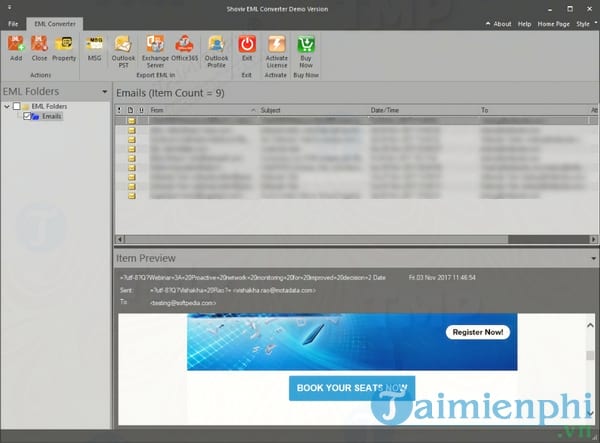The height and width of the screenshot is (443, 600).
Task: Open the About menu item
Action: point(502,24)
